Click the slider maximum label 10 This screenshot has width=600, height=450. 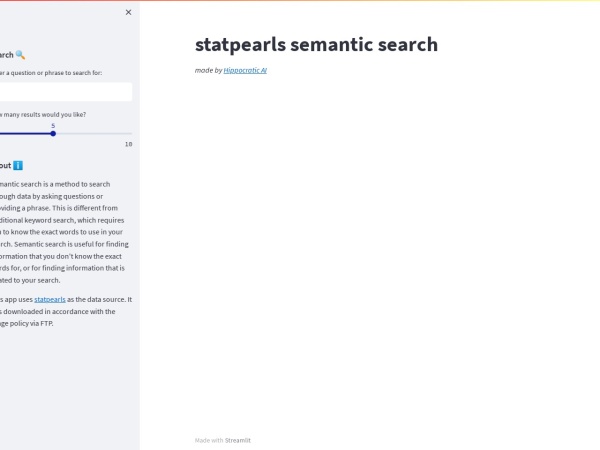(128, 144)
